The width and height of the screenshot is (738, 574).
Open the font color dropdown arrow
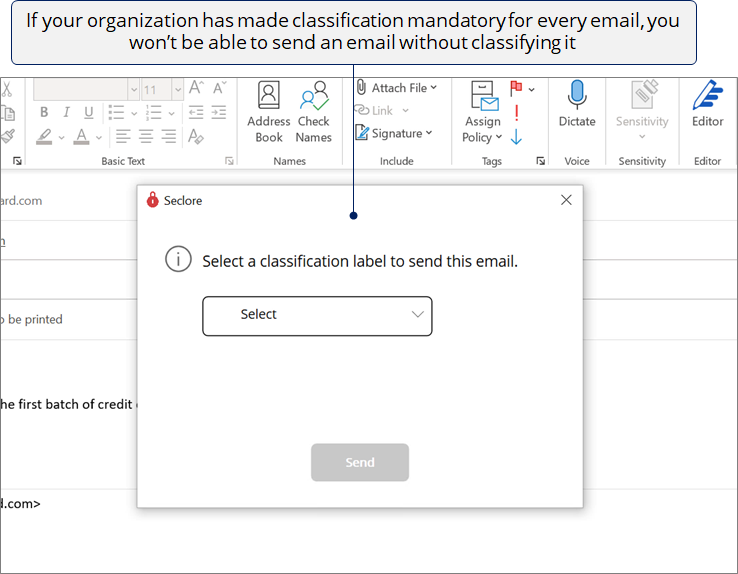click(97, 137)
